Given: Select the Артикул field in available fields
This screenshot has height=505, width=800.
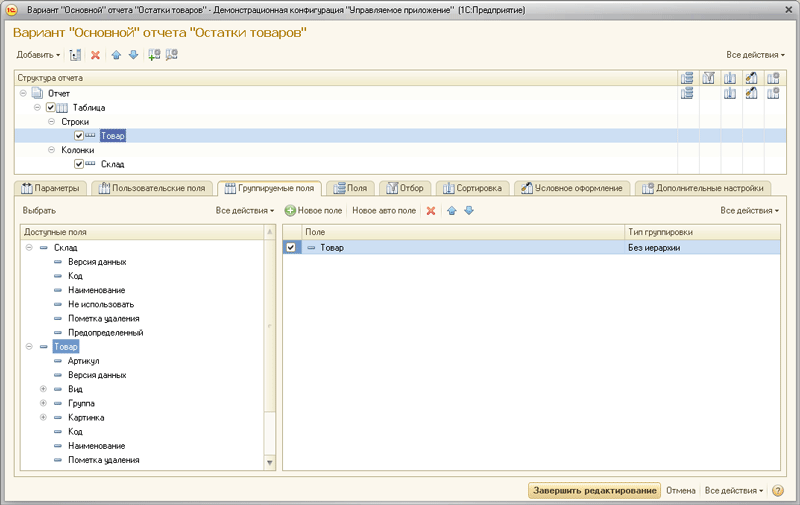Looking at the screenshot, I should tap(83, 361).
